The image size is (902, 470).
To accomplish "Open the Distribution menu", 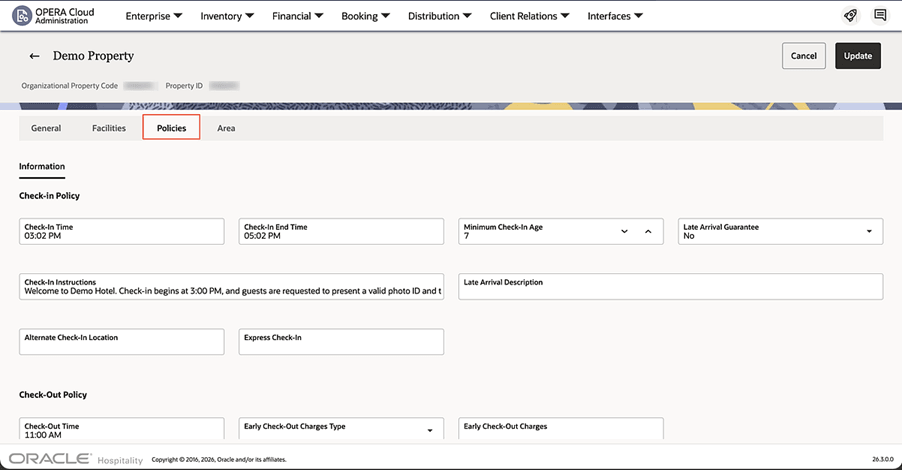I will pyautogui.click(x=439, y=16).
